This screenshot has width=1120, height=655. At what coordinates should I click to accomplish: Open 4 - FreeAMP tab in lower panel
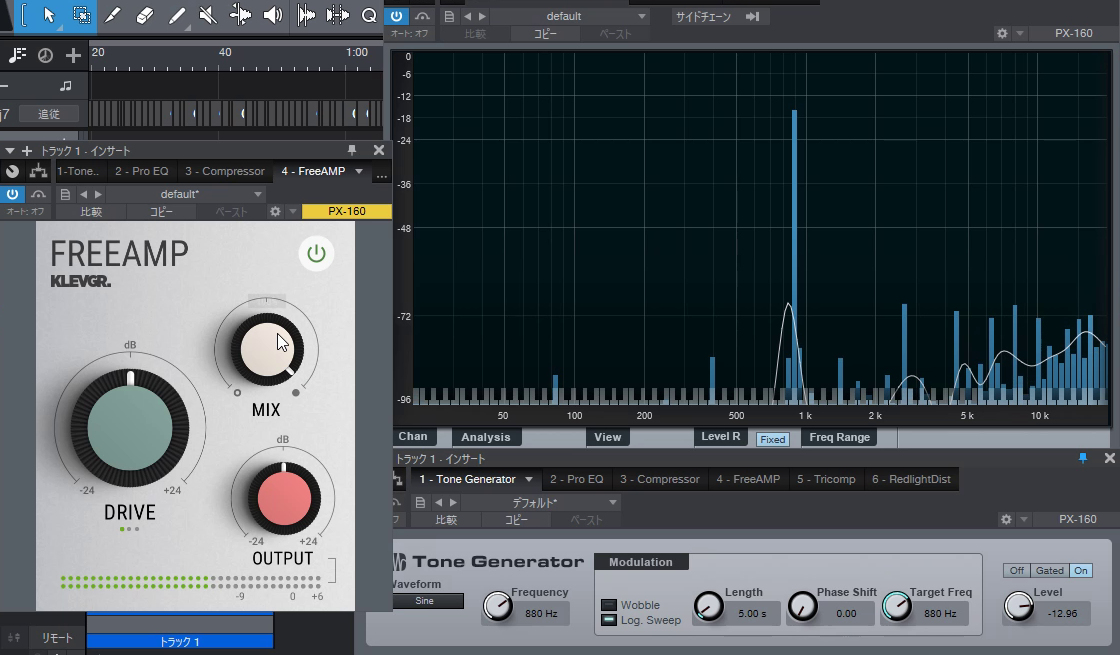[x=748, y=479]
